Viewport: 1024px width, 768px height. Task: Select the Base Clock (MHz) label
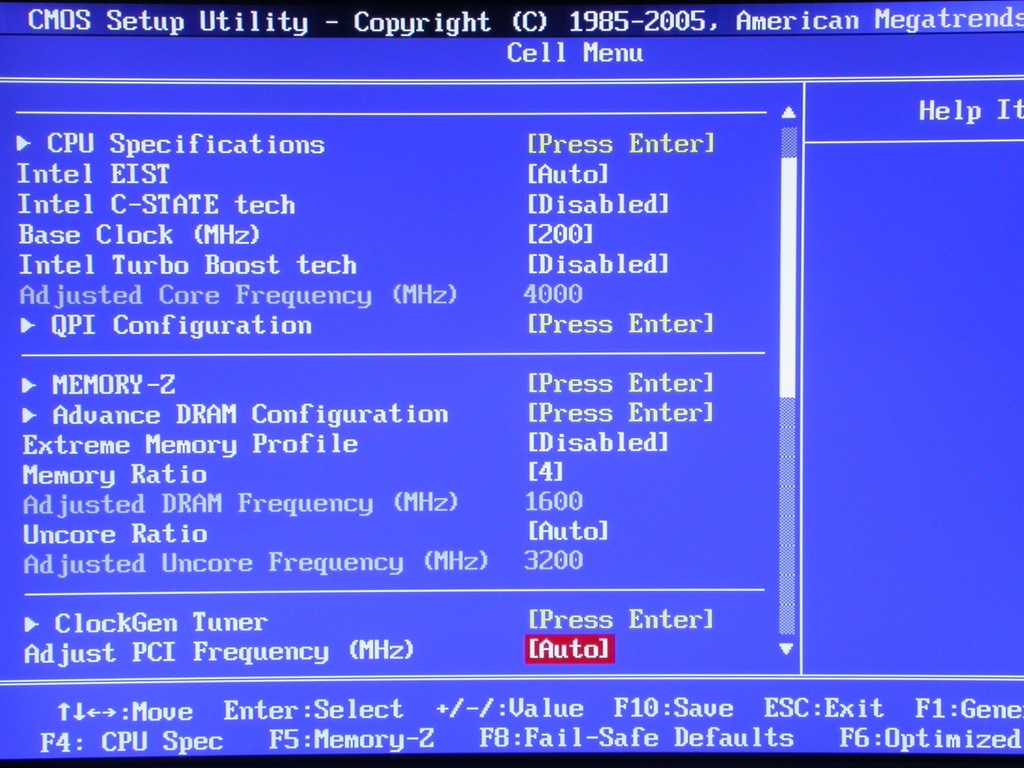click(139, 234)
